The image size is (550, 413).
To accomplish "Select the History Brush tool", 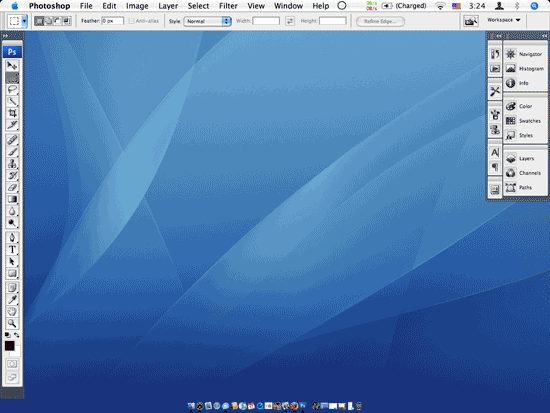I will tap(12, 175).
